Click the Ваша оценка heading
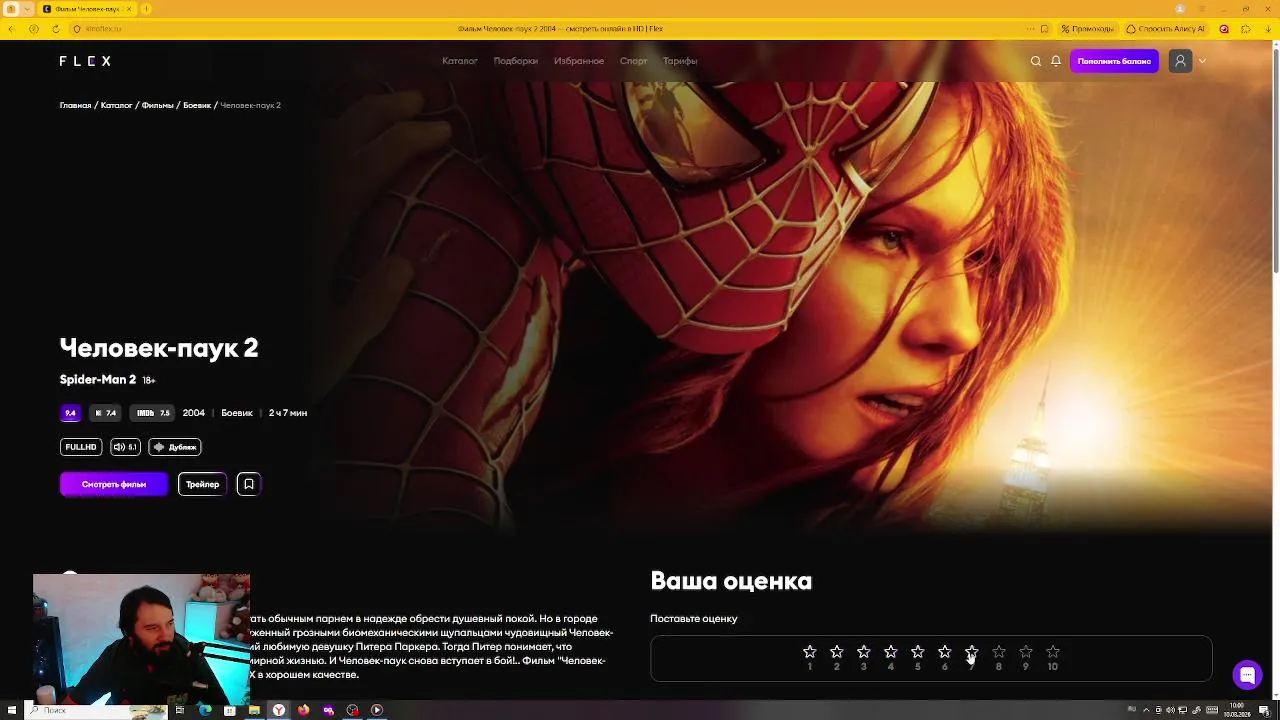1280x720 pixels. pyautogui.click(x=731, y=581)
